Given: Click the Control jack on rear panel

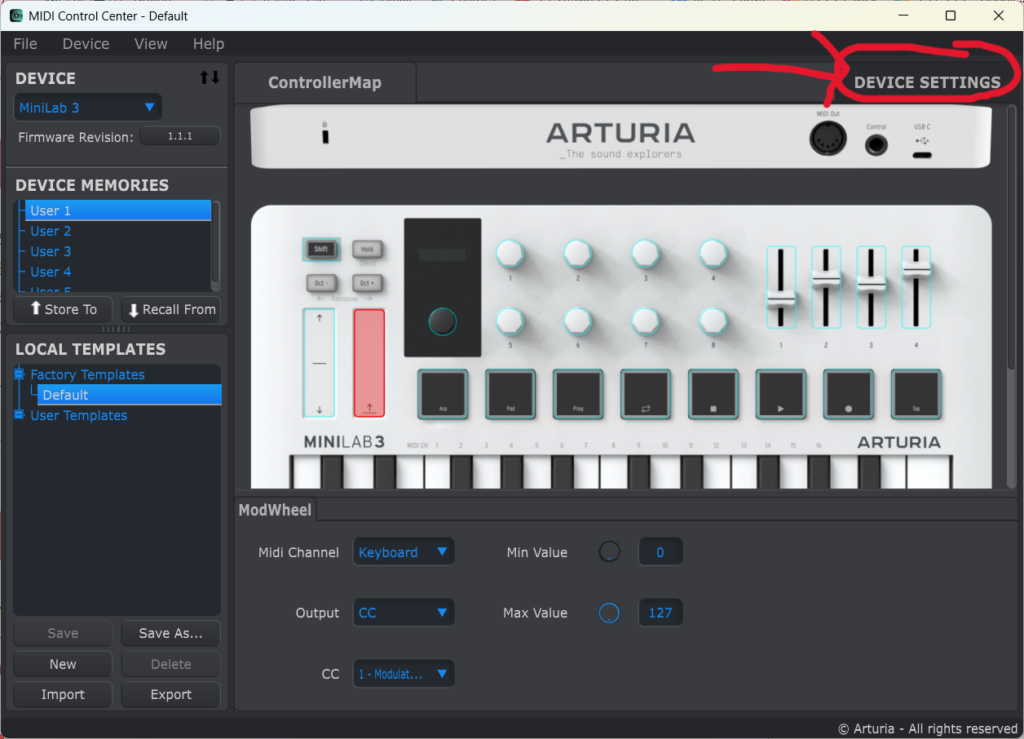Looking at the screenshot, I should [x=876, y=144].
